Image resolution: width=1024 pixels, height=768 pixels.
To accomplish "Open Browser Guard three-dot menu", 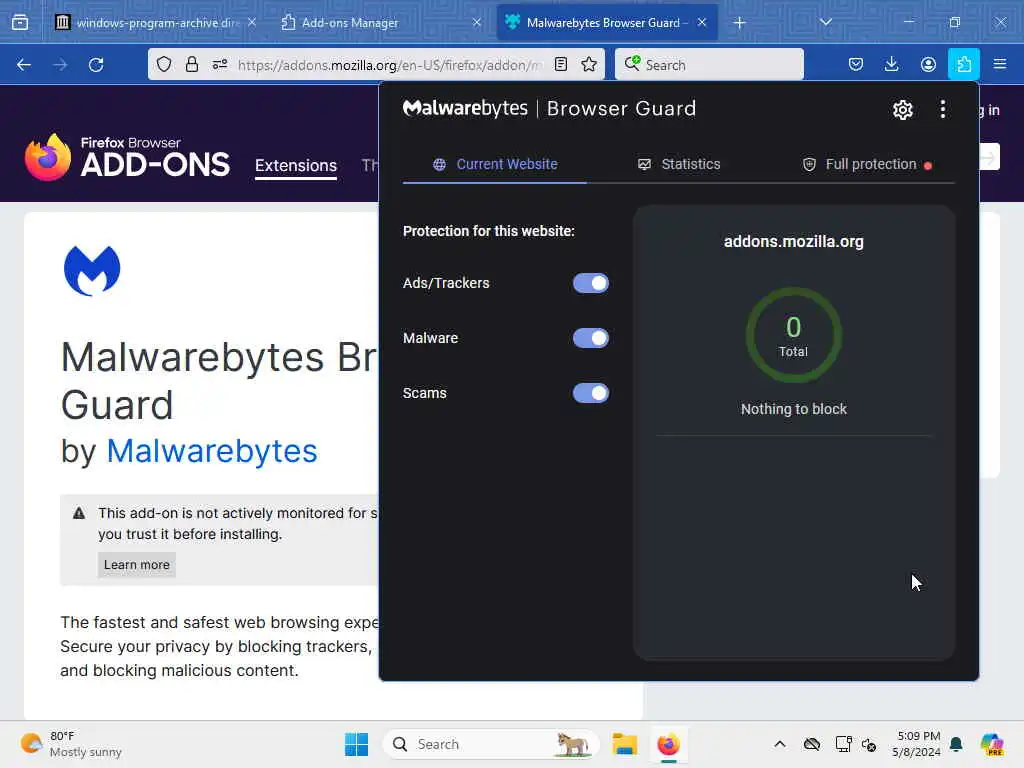I will tap(942, 109).
